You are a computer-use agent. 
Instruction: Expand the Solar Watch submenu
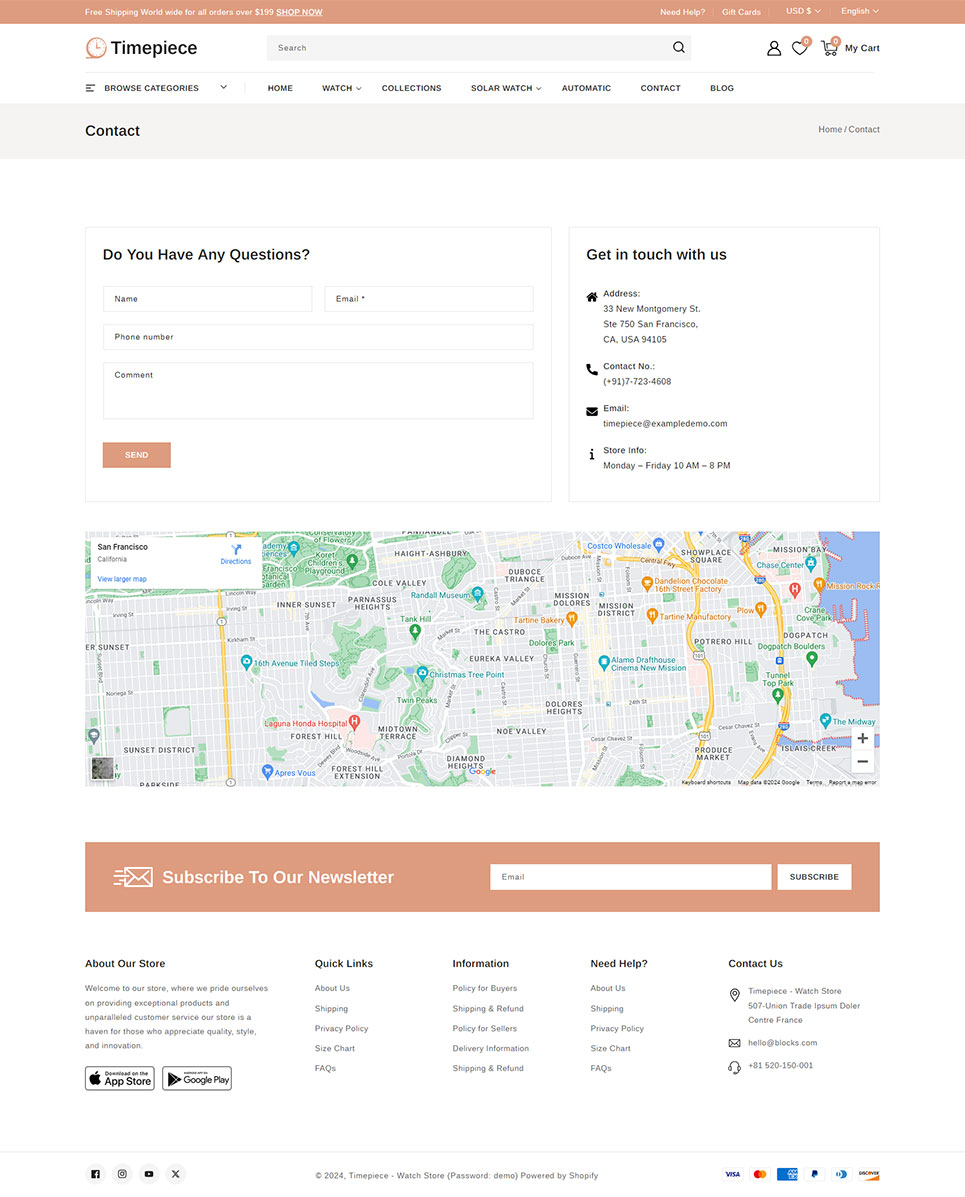coord(505,88)
